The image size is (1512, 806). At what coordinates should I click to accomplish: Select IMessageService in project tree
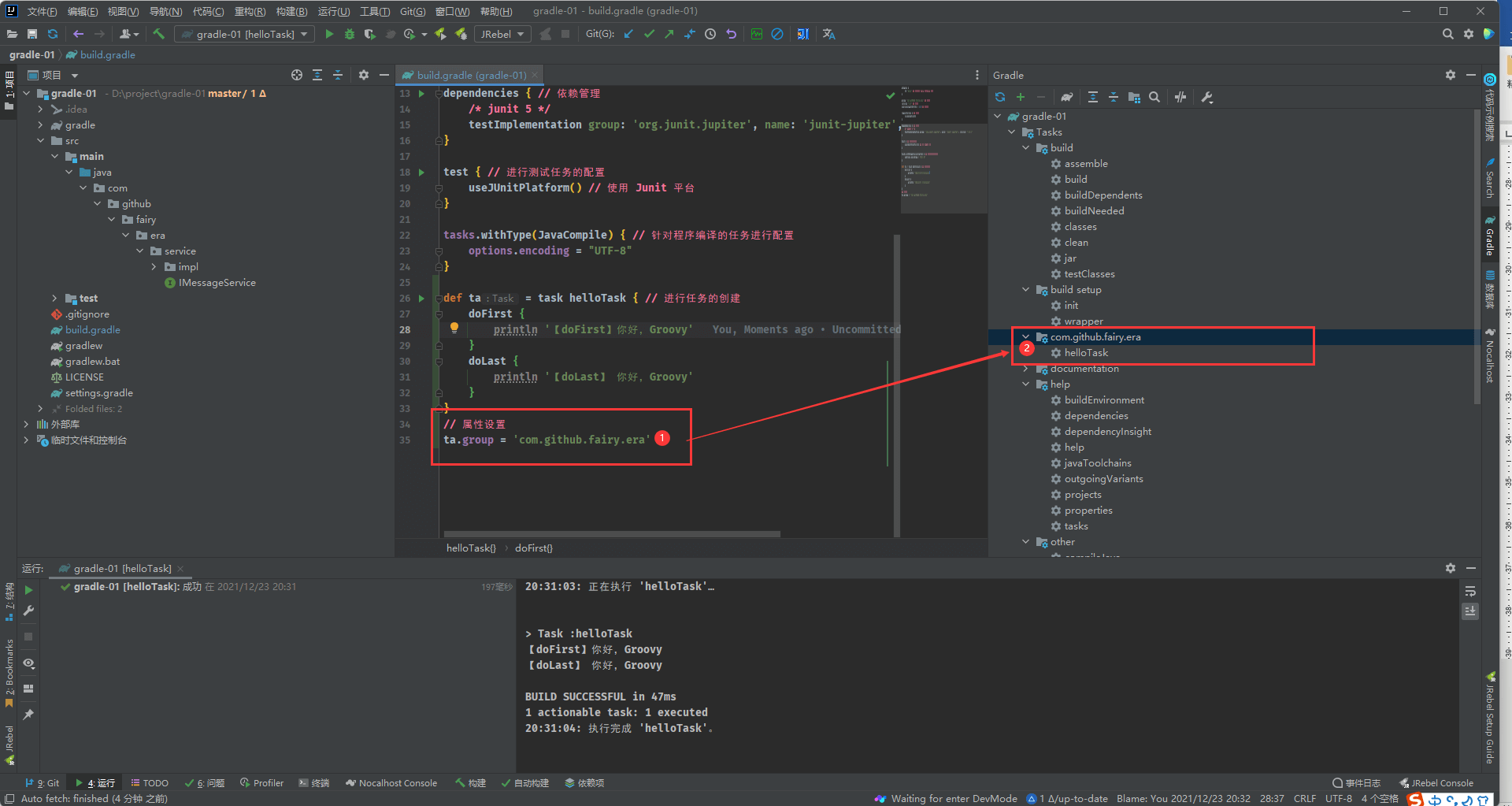coord(217,283)
